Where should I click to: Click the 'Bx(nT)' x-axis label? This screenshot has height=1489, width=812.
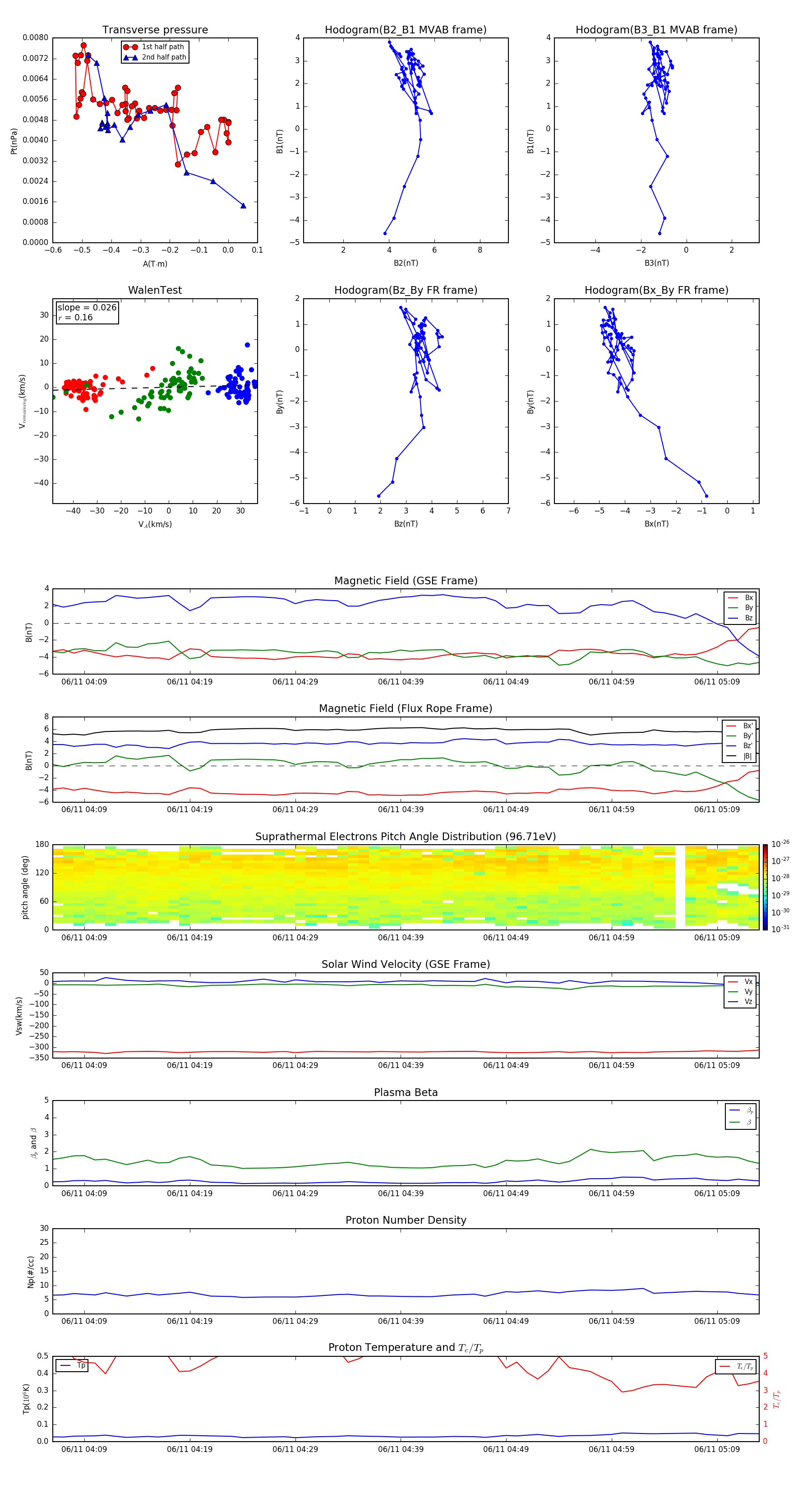tap(656, 524)
